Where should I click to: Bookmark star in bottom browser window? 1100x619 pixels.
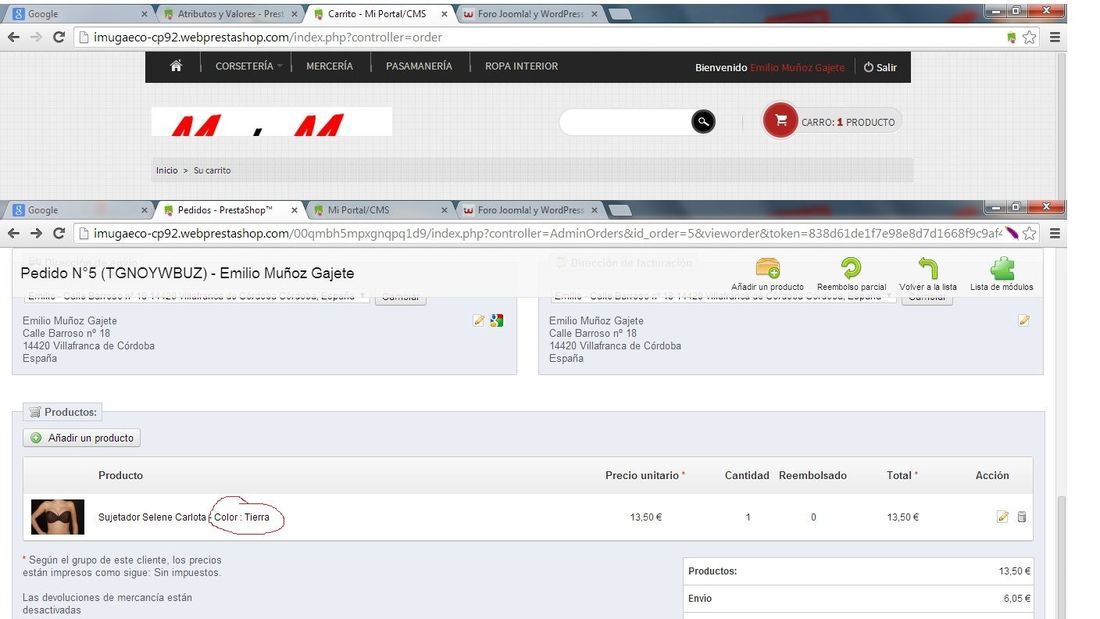1029,233
